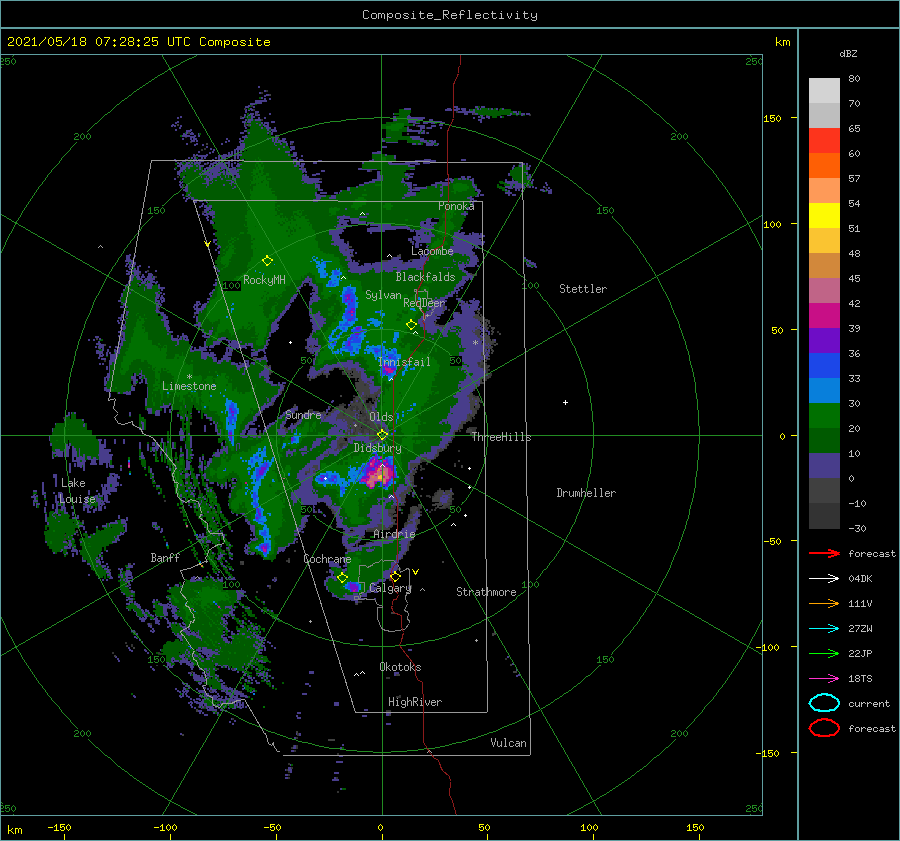Click the 2021/05/18 07:28:25 UTC timestamp
900x841 pixels.
[x=138, y=42]
